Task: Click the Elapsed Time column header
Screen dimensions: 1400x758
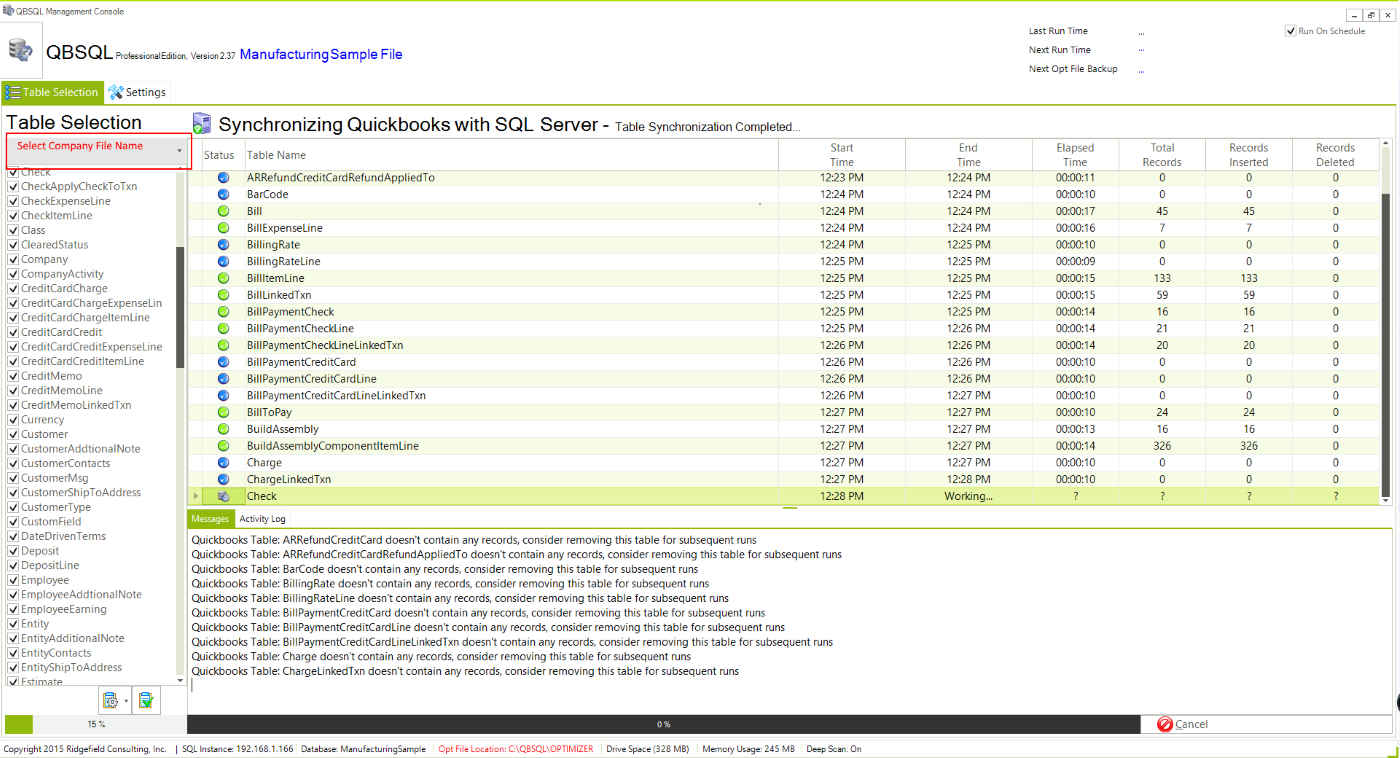Action: coord(1075,155)
